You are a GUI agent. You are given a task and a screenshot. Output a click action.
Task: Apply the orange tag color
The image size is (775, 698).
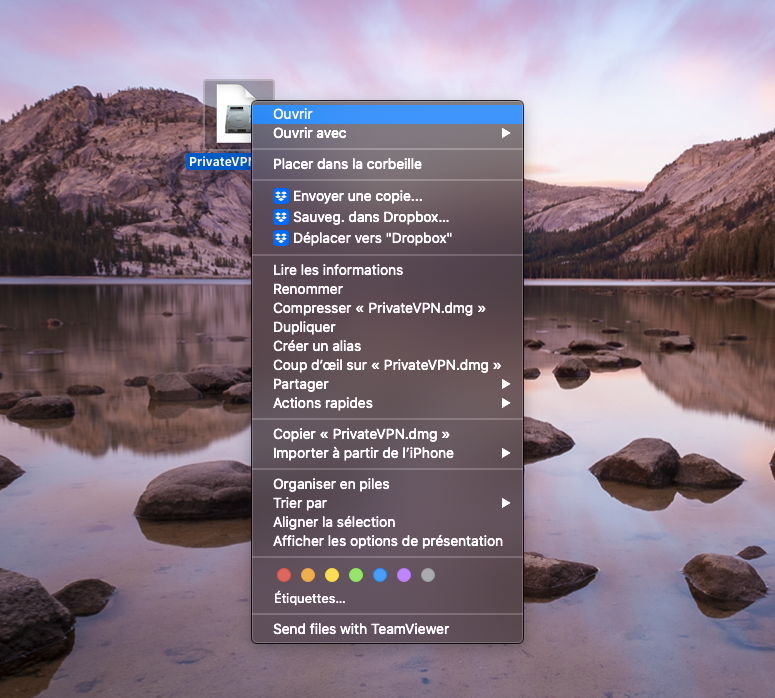click(x=308, y=575)
